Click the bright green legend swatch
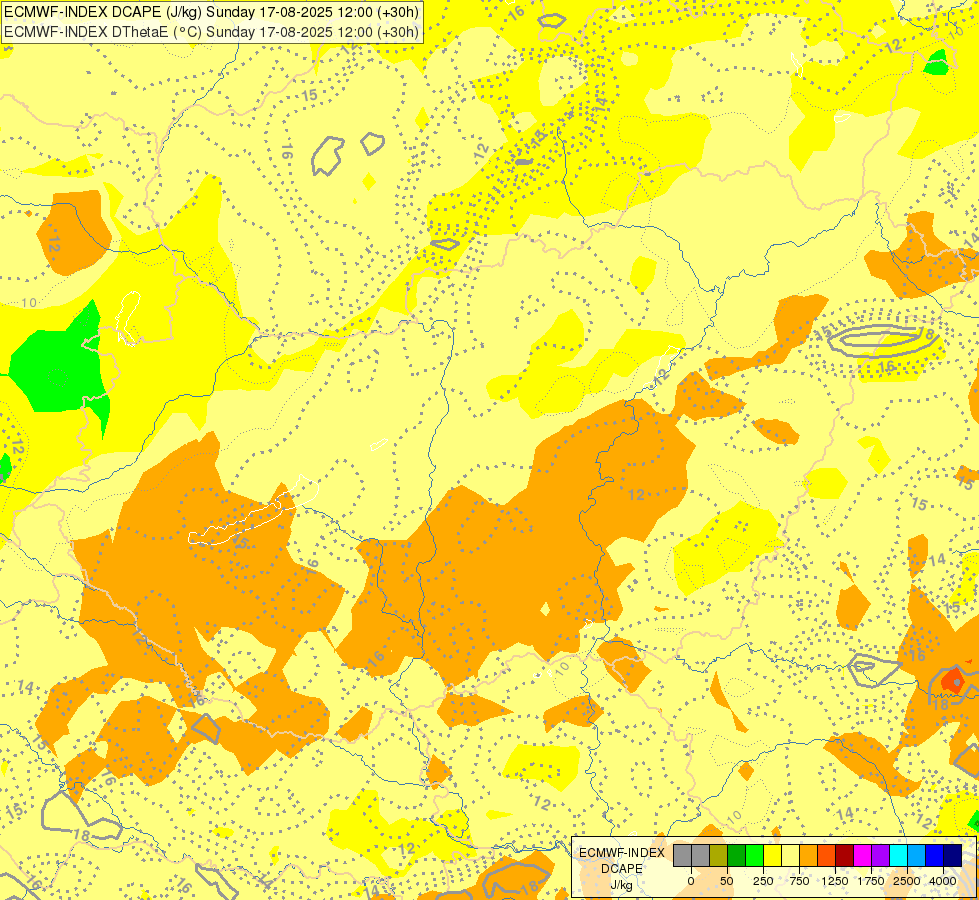The image size is (979, 900). (754, 855)
